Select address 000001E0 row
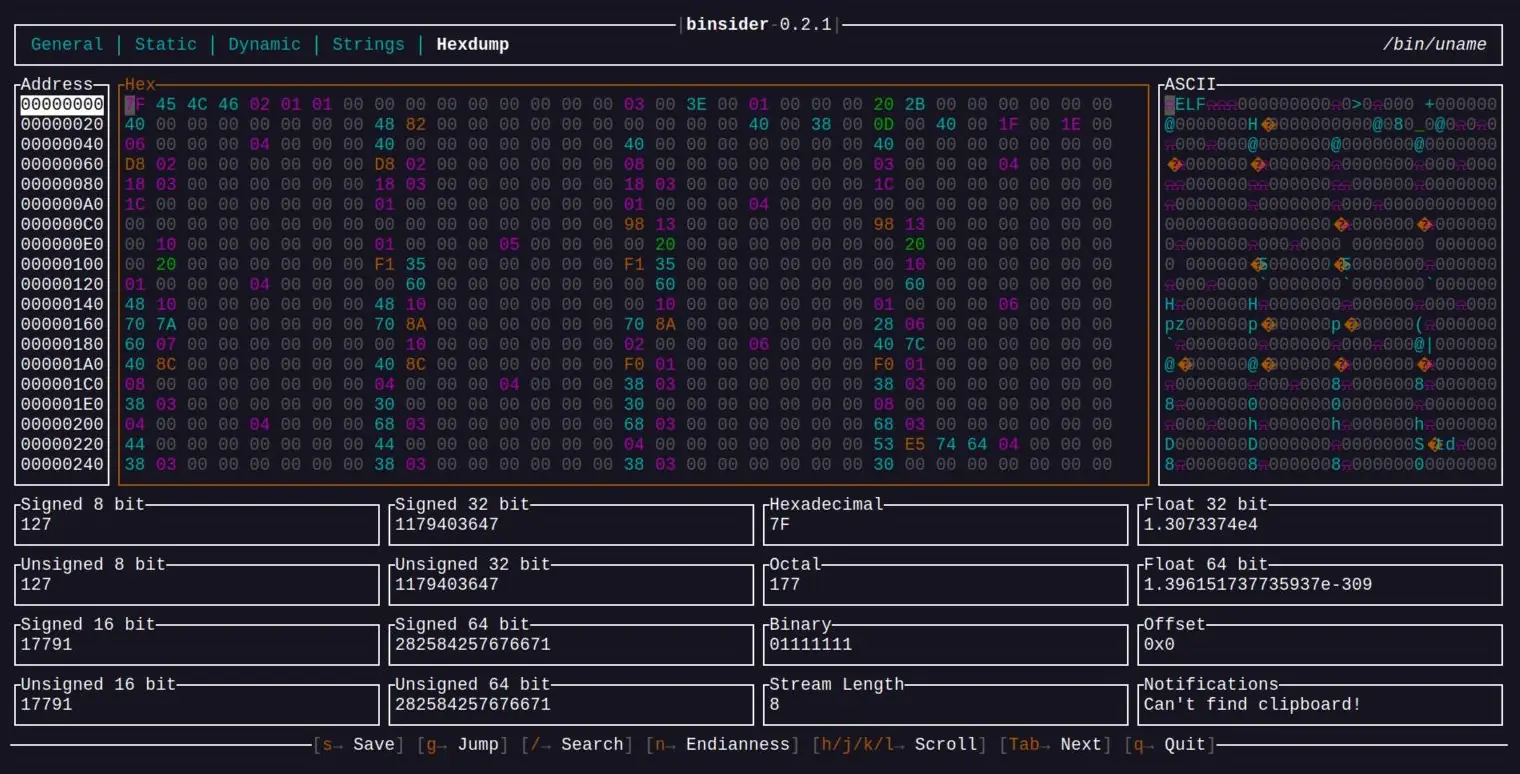 (x=62, y=404)
